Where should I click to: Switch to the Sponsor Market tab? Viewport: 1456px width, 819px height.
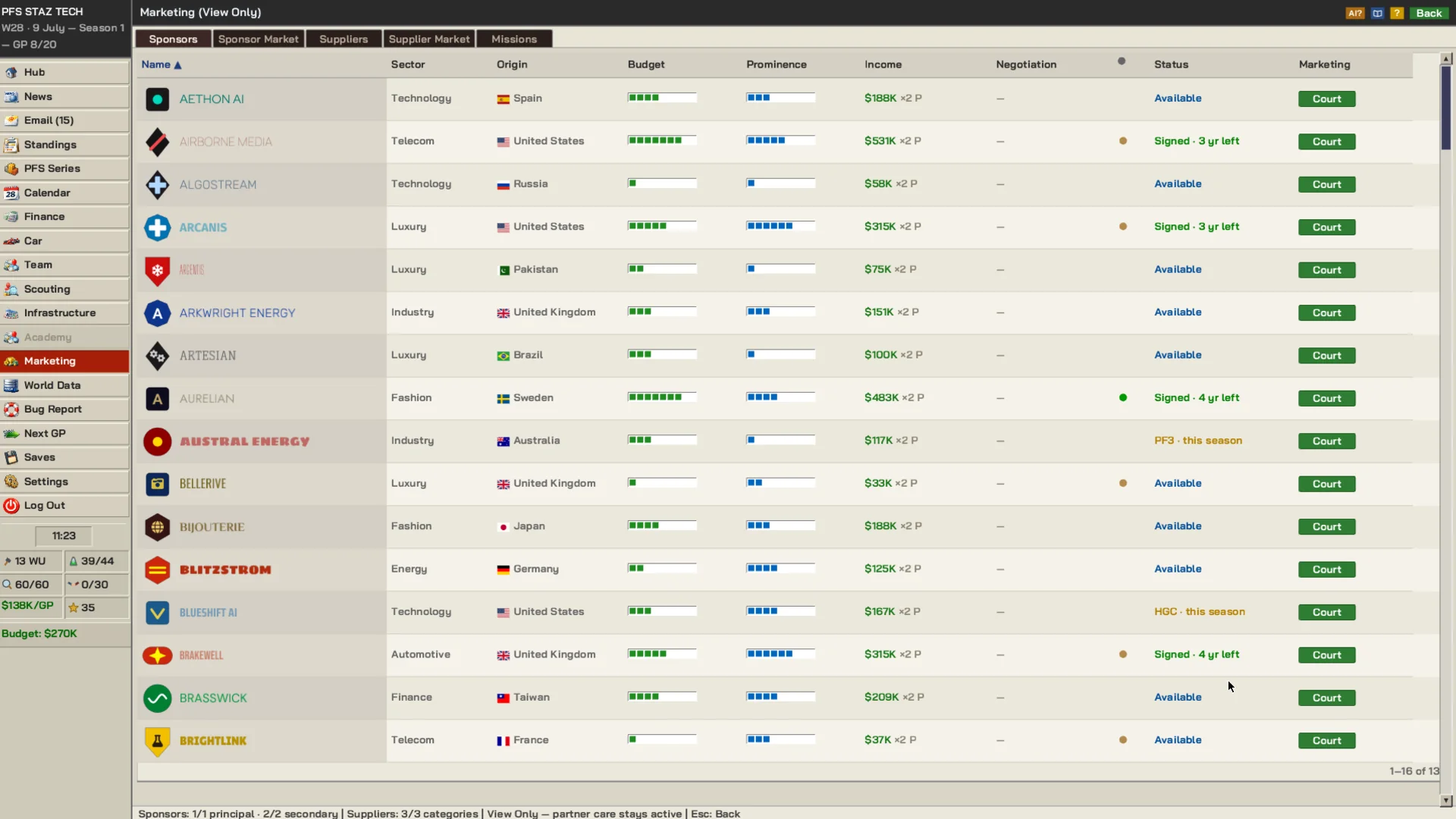pos(258,39)
